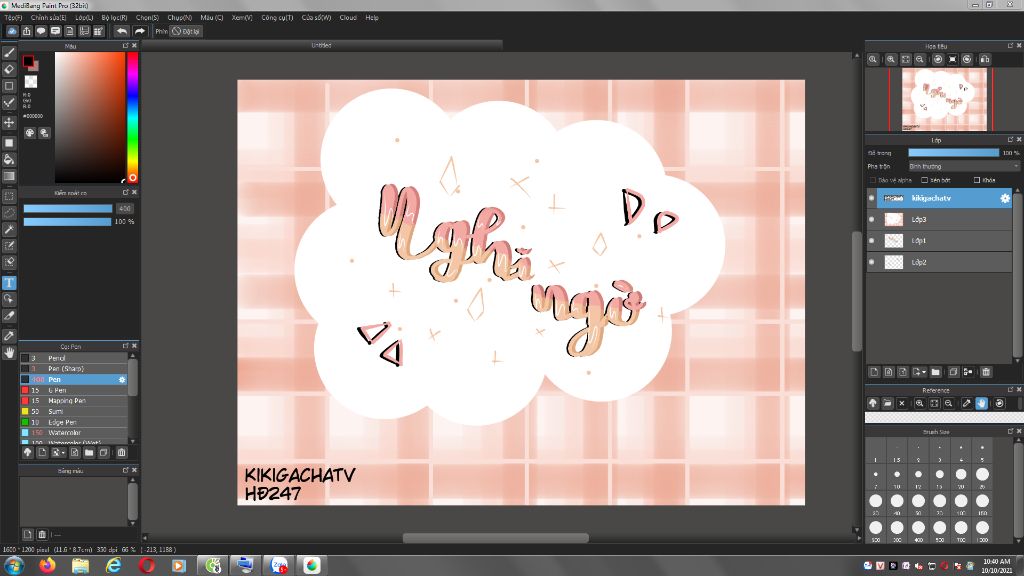Select the Magic Wand tool
This screenshot has height=576, width=1024.
tap(9, 229)
